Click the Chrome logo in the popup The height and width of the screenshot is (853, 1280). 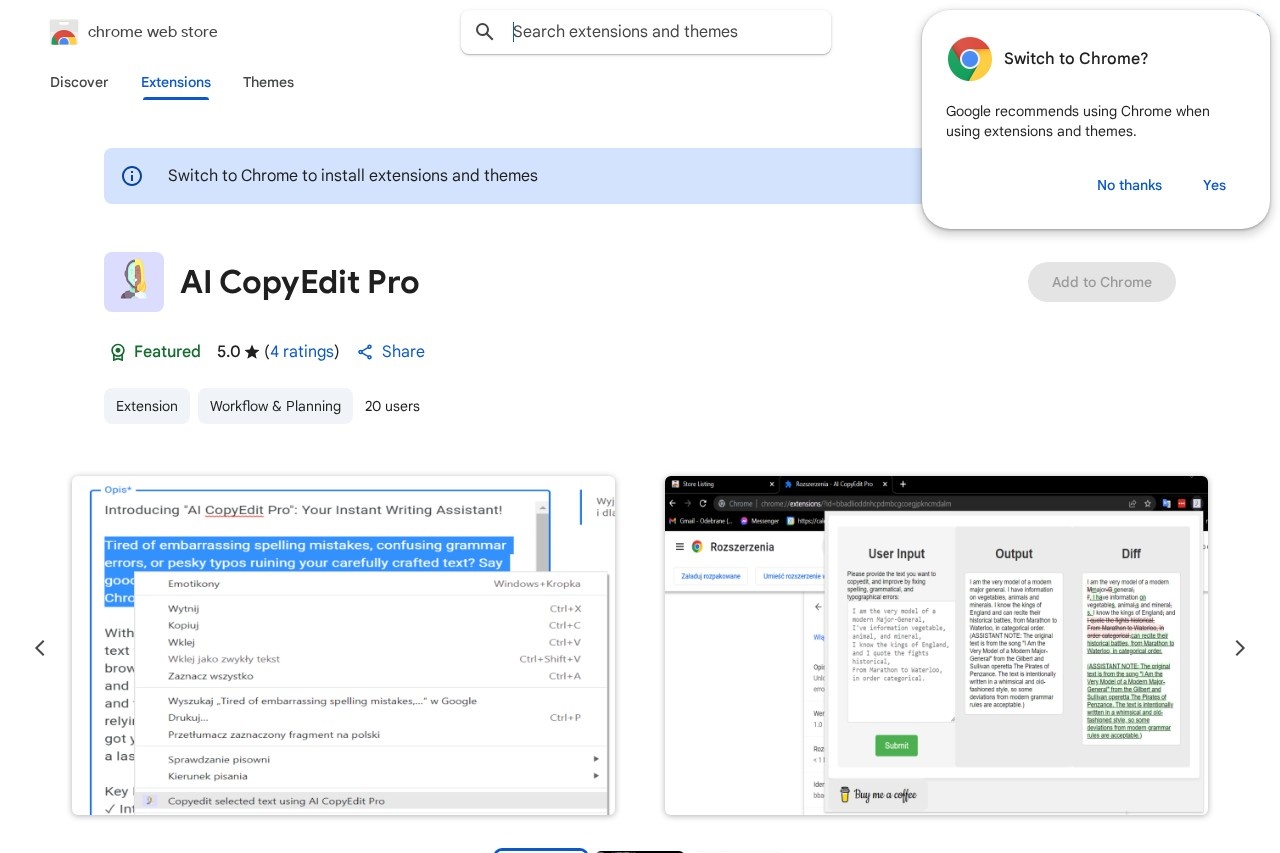[969, 59]
